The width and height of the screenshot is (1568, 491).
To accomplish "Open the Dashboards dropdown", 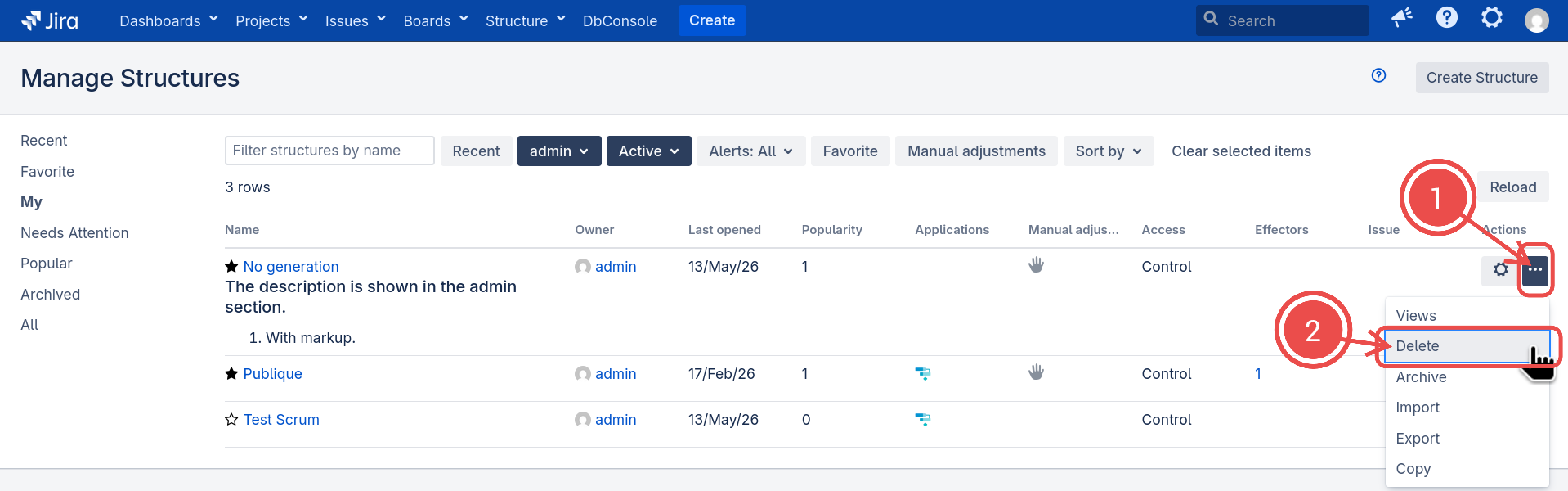I will (168, 20).
